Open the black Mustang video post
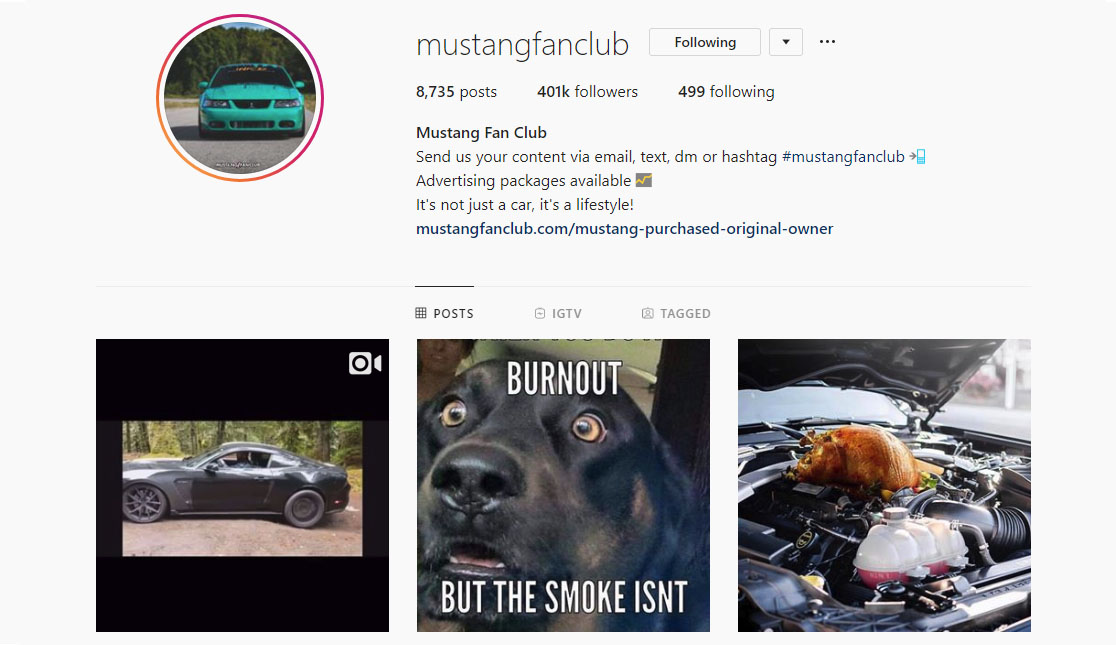This screenshot has height=645, width=1116. point(243,486)
